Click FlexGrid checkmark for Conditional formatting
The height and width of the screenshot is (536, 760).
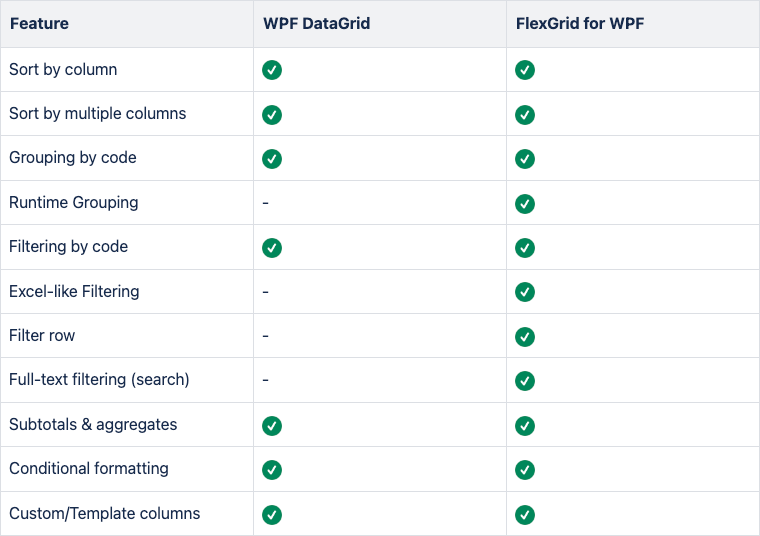[x=525, y=470]
